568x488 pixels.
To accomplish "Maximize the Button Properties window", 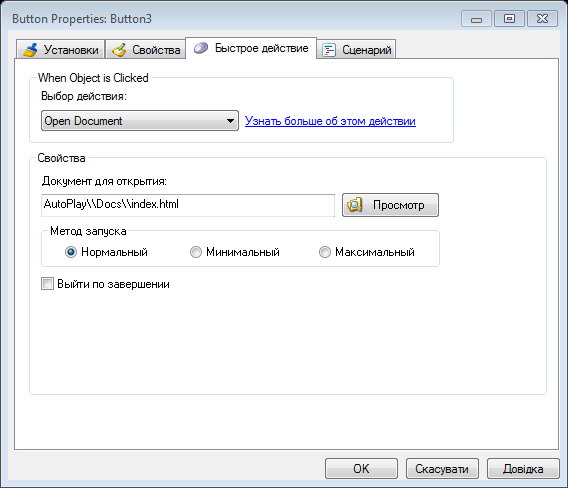I will tap(509, 19).
